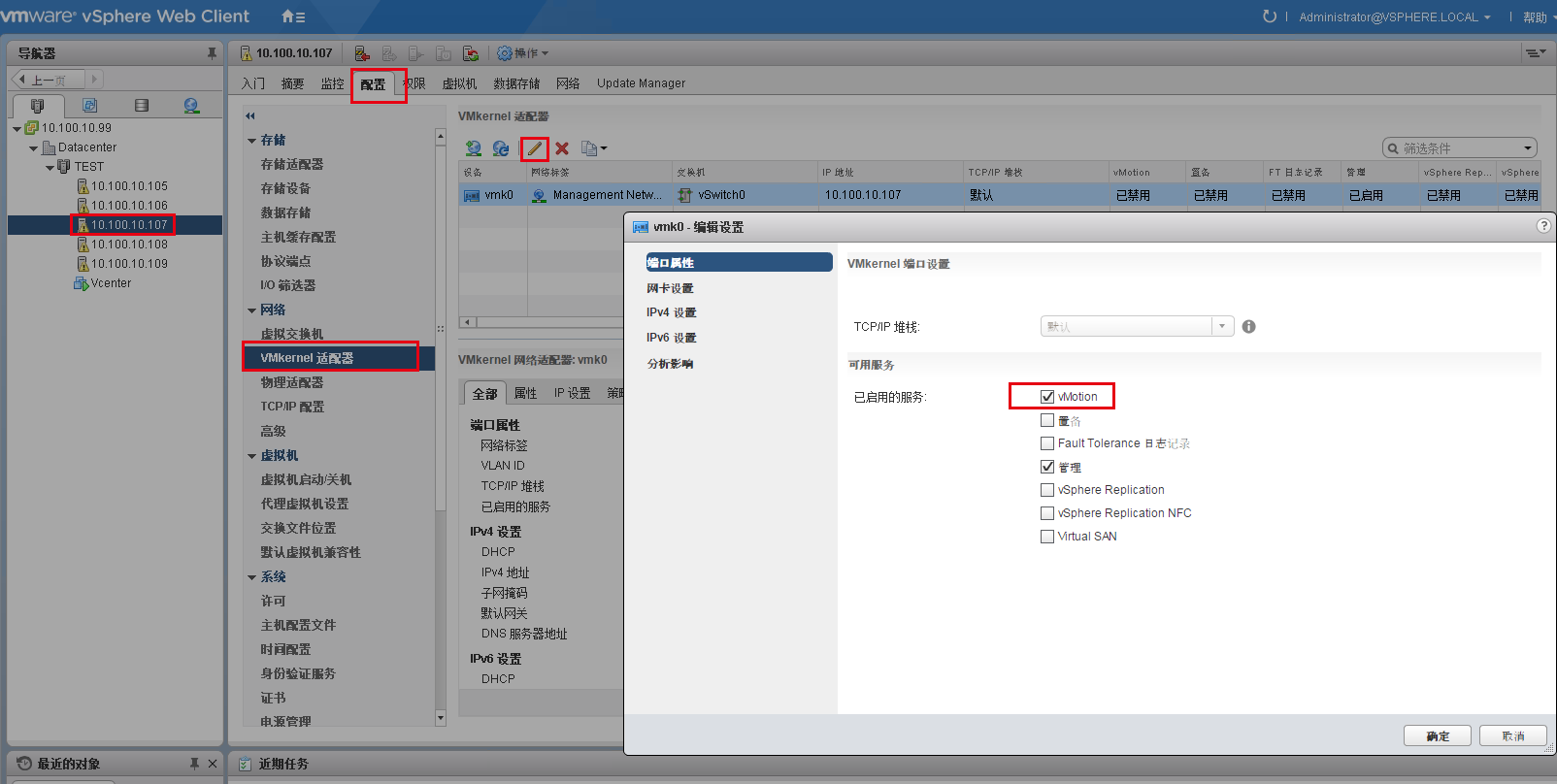1557x784 pixels.
Task: Open the Hosts and Clusters navigator tab
Action: pyautogui.click(x=38, y=105)
